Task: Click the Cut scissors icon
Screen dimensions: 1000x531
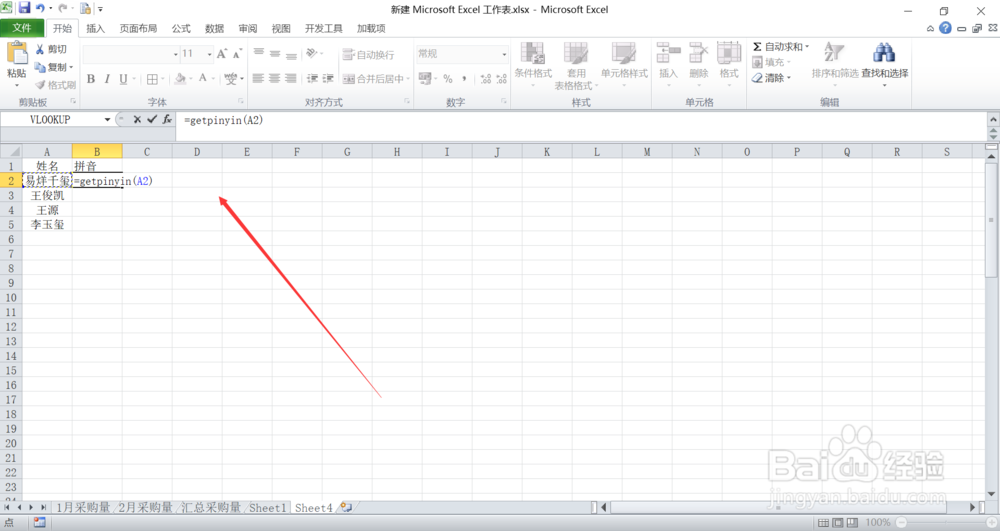Action: (40, 49)
